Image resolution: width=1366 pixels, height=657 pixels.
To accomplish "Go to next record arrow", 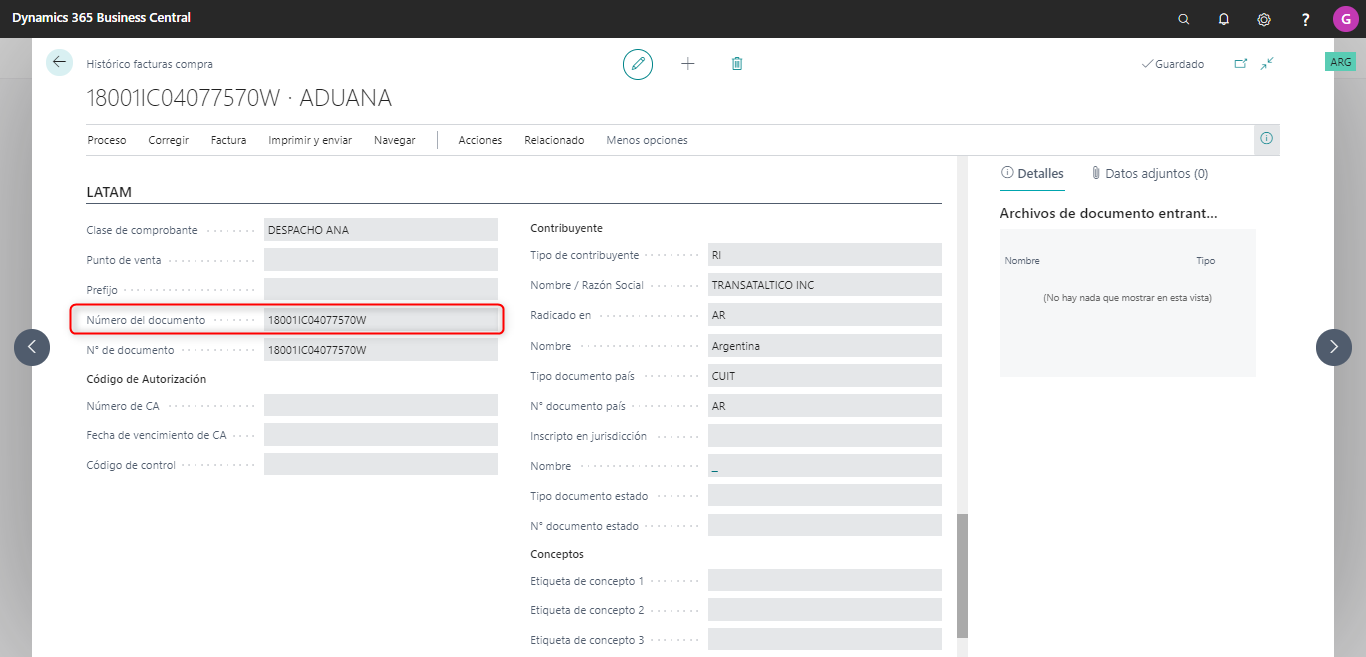I will pyautogui.click(x=1334, y=347).
